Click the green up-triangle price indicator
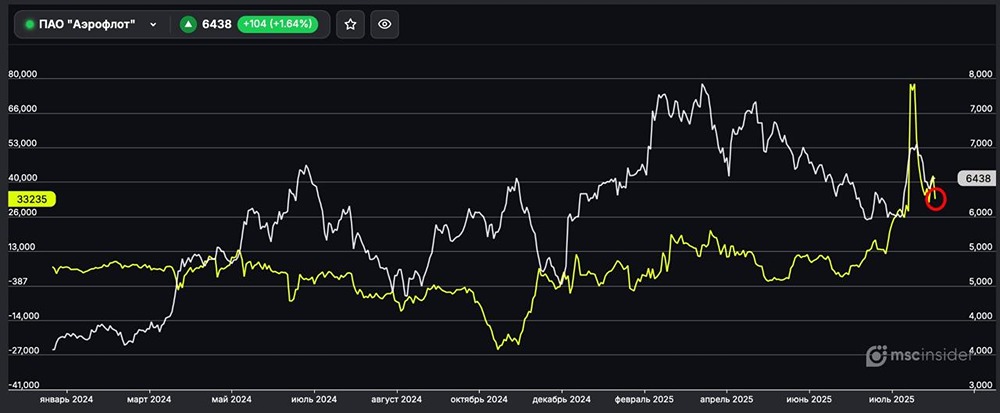The height and width of the screenshot is (413, 1000). (188, 25)
